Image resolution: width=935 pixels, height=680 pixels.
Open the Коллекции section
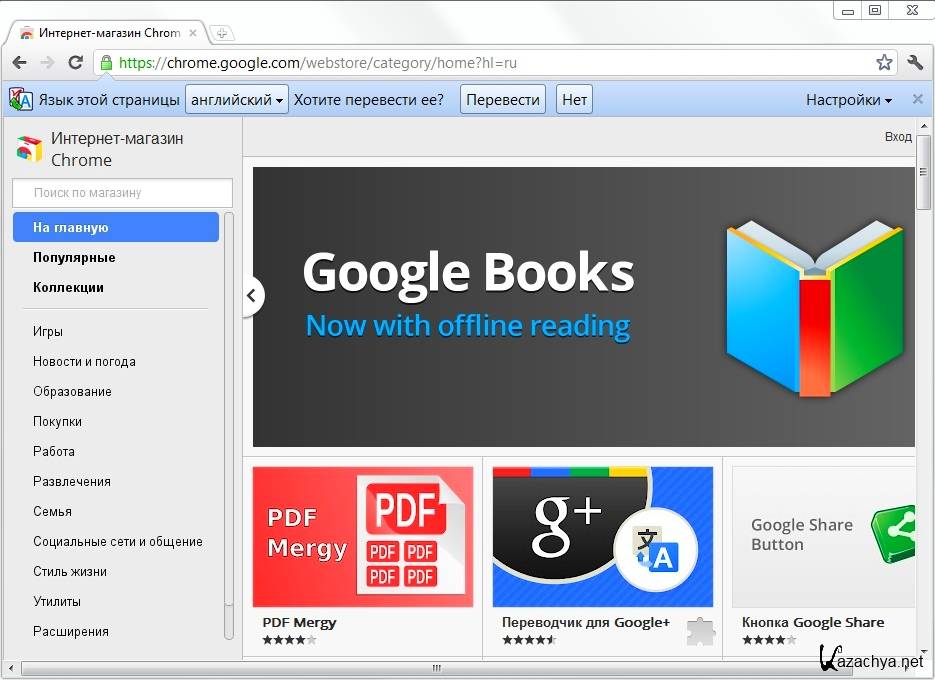tap(68, 287)
